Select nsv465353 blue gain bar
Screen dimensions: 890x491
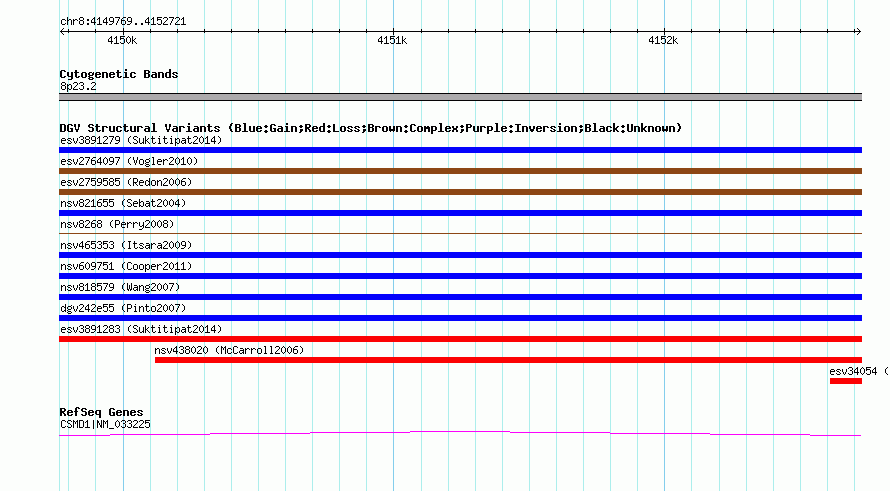pos(460,255)
